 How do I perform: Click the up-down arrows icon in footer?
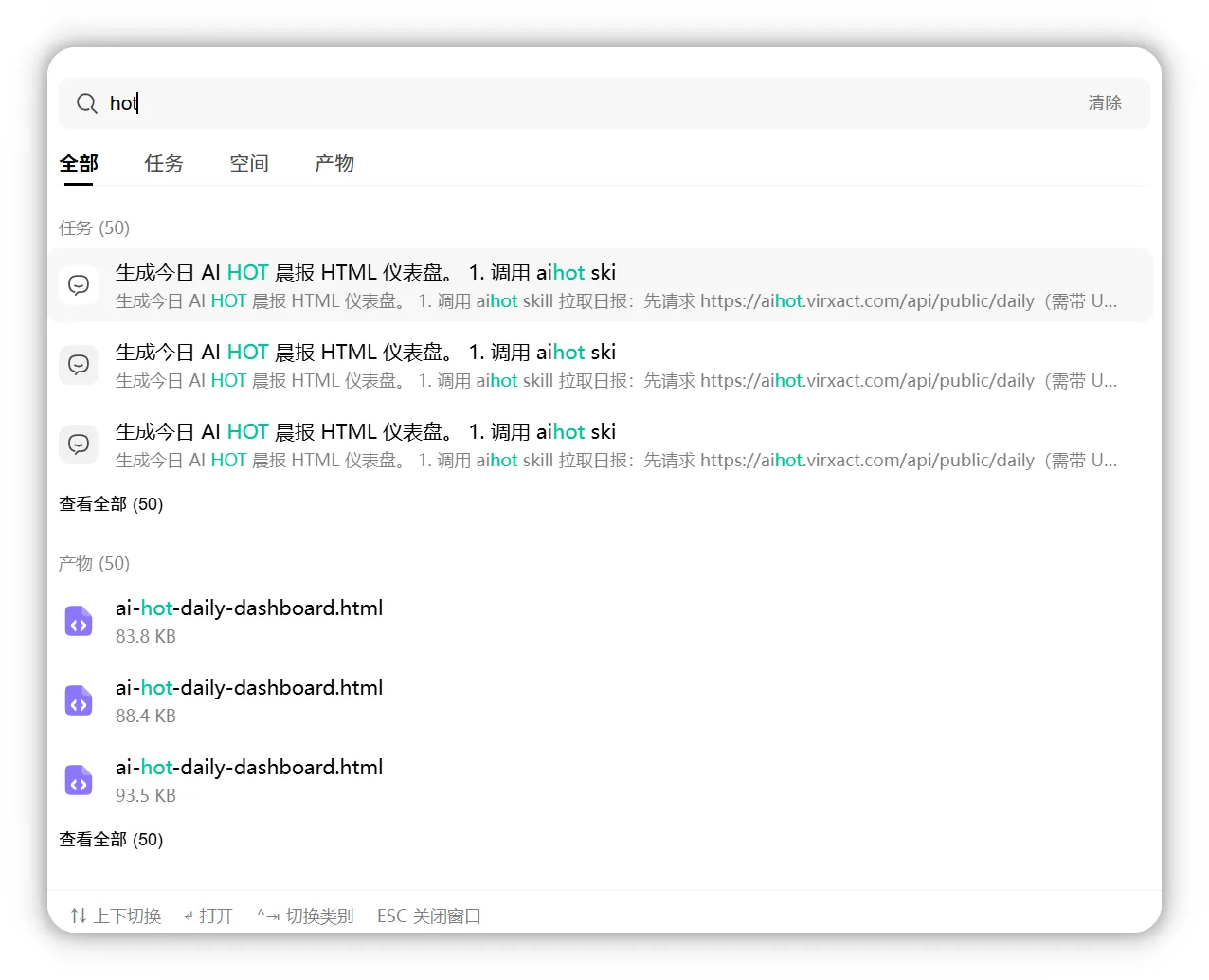pyautogui.click(x=79, y=916)
